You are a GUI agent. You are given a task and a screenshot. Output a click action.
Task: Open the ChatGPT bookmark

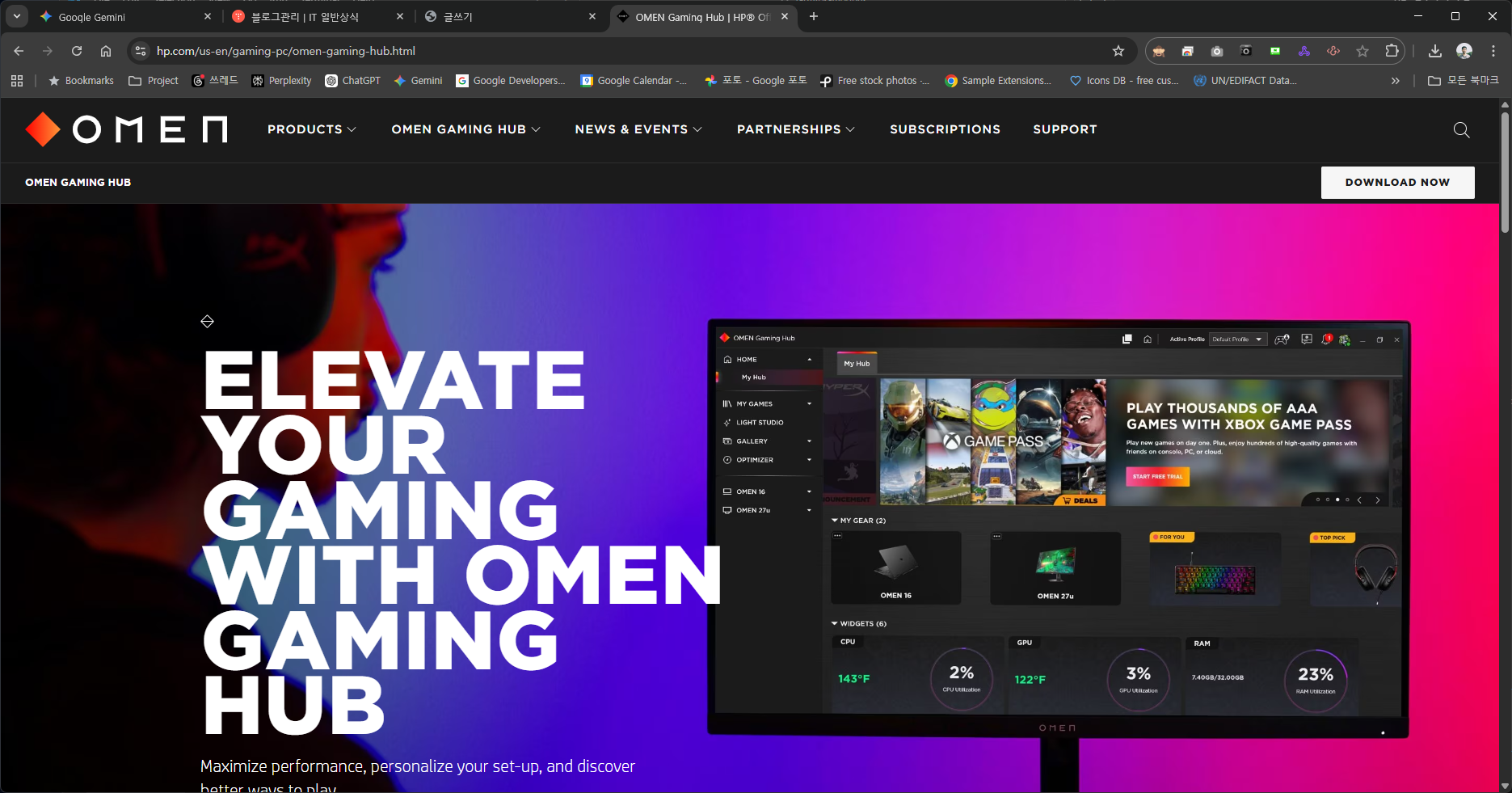(352, 81)
